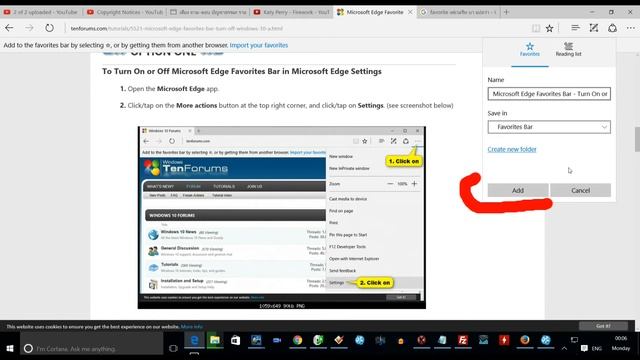Image resolution: width=640 pixels, height=360 pixels.
Task: Click the Add button
Action: point(518,190)
